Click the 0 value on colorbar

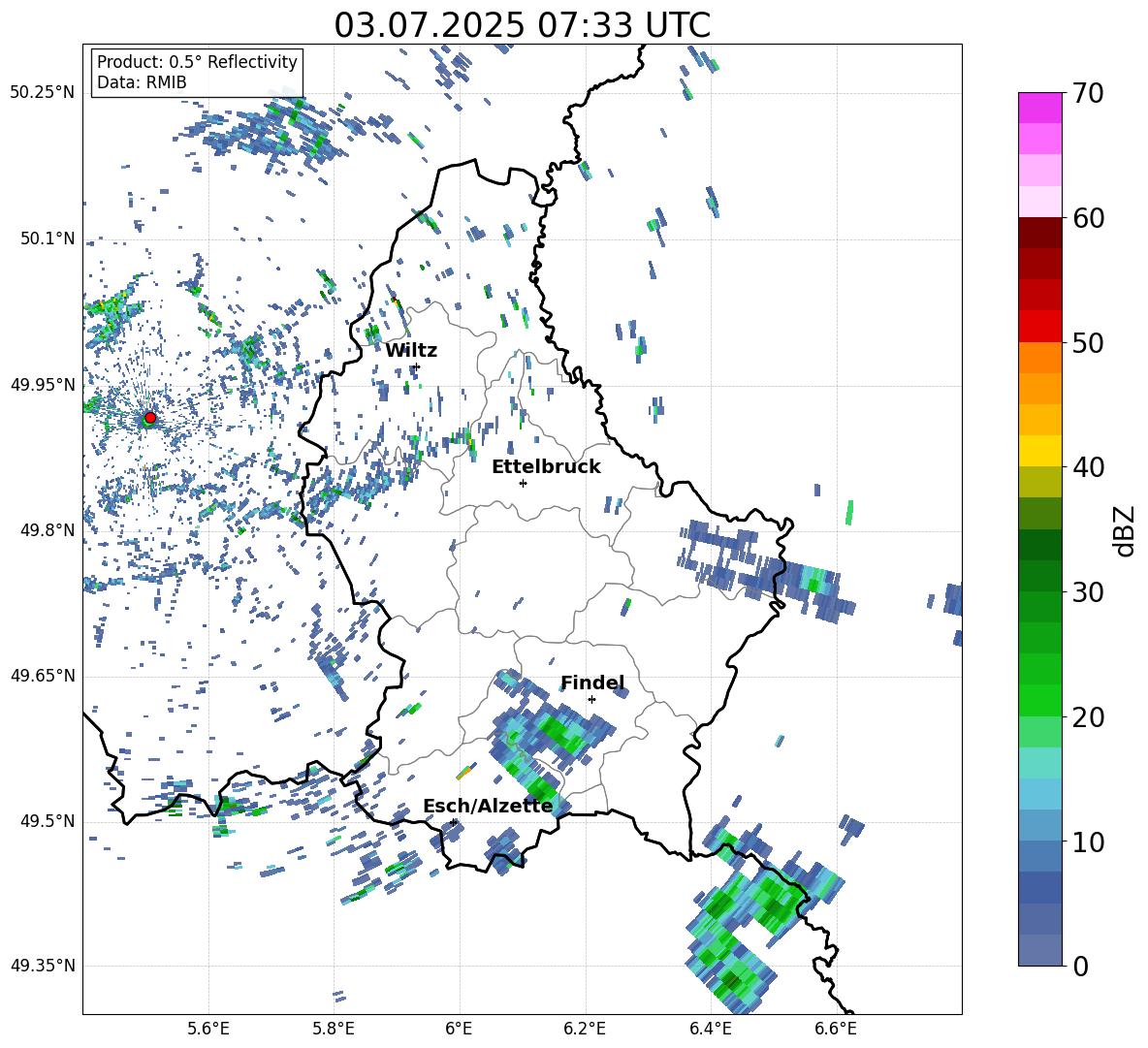click(x=1080, y=966)
